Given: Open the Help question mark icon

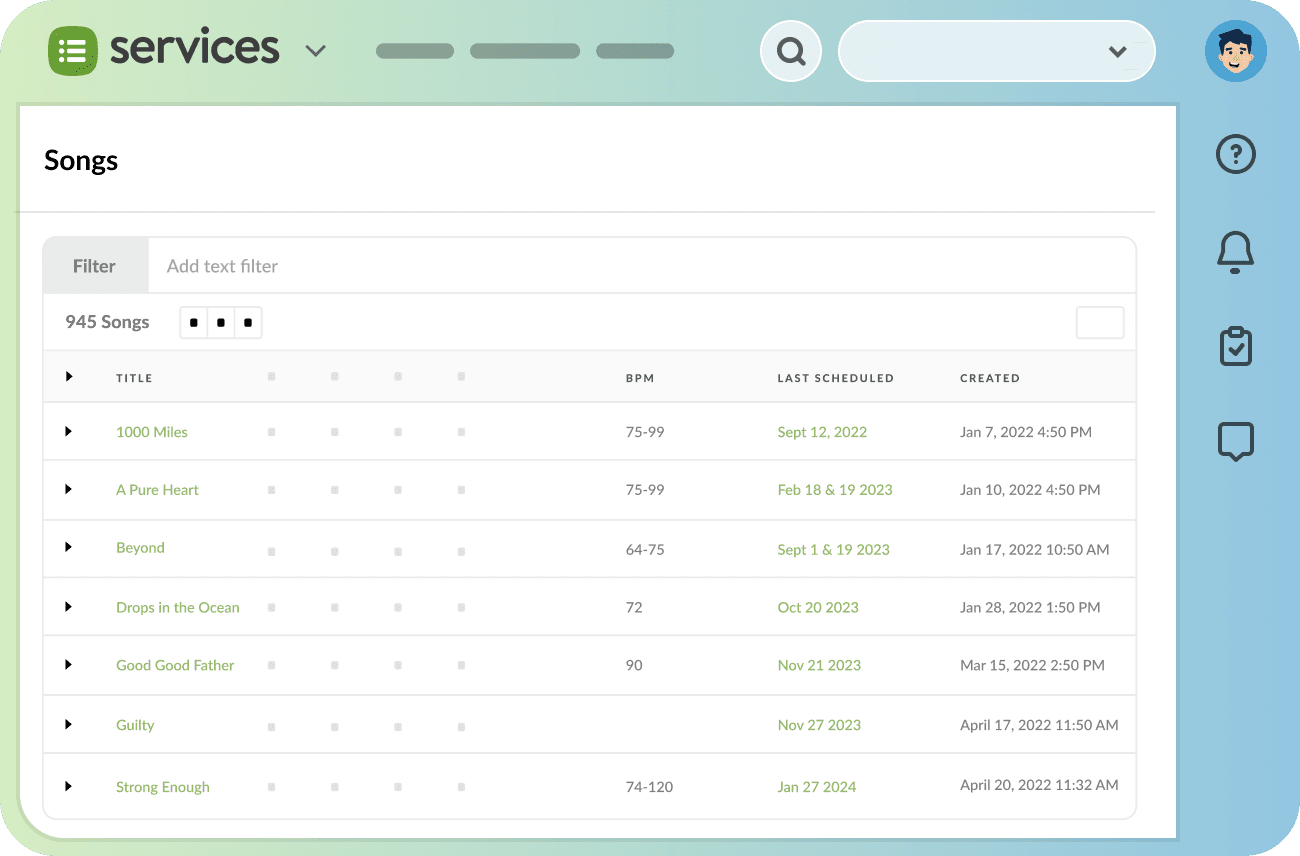Looking at the screenshot, I should click(x=1235, y=154).
